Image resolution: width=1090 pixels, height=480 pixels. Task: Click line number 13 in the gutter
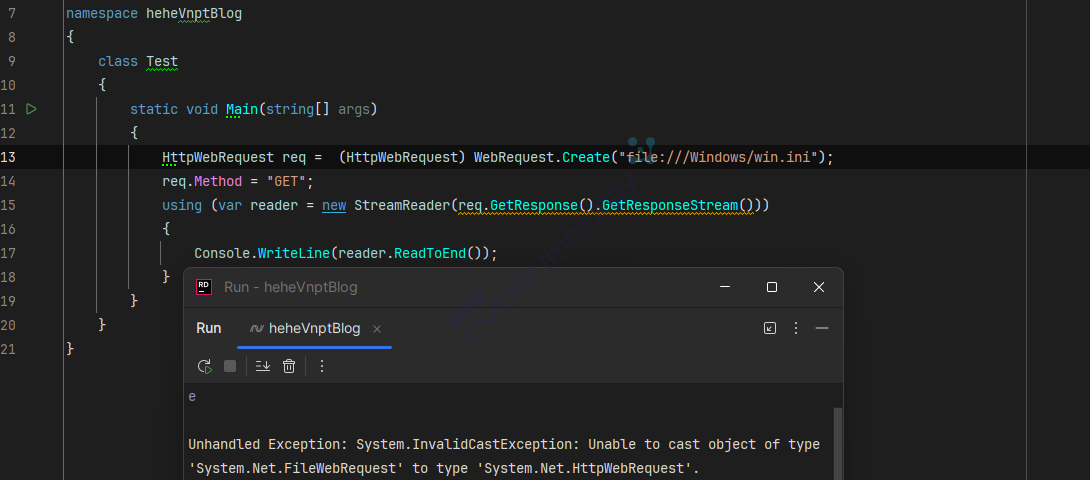[9, 157]
